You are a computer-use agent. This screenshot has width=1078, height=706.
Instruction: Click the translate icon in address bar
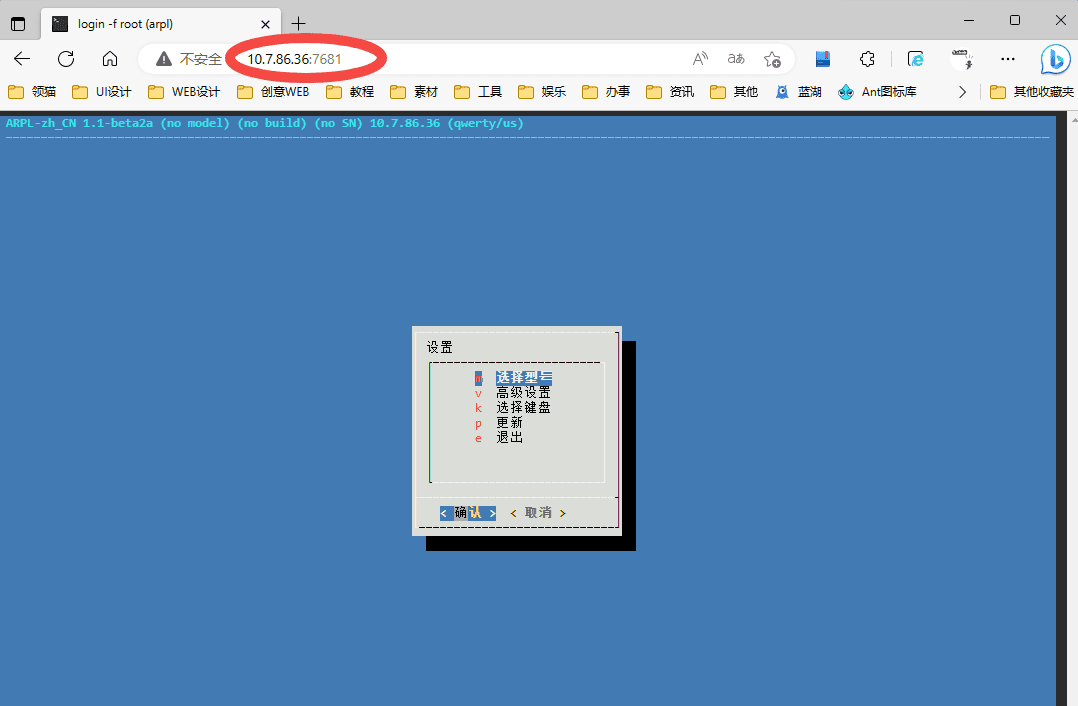pos(736,59)
